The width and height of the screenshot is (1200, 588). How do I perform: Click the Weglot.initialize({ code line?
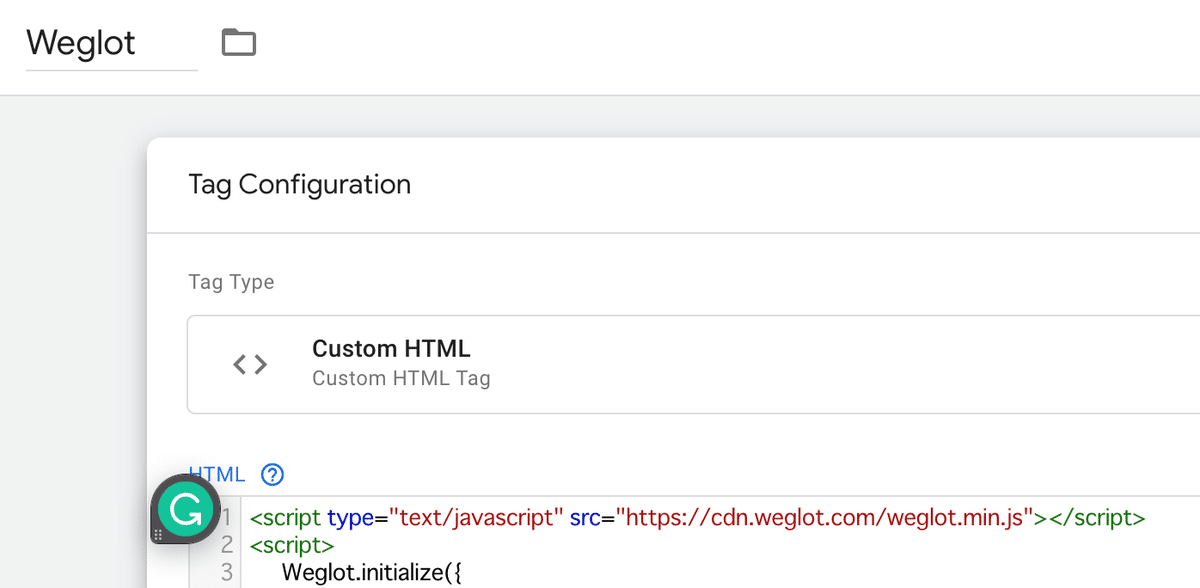tap(370, 572)
